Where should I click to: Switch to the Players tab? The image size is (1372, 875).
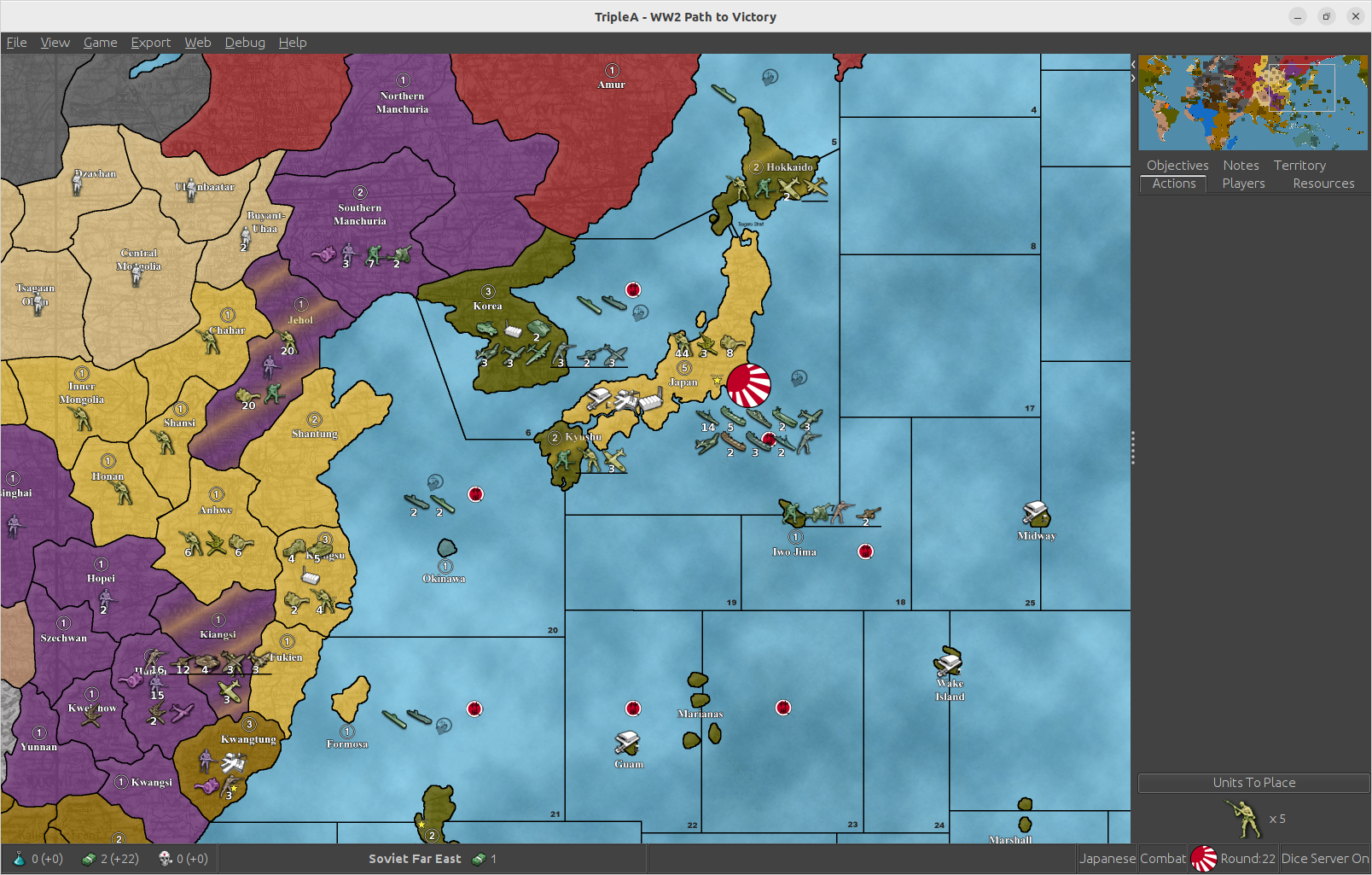[1243, 184]
